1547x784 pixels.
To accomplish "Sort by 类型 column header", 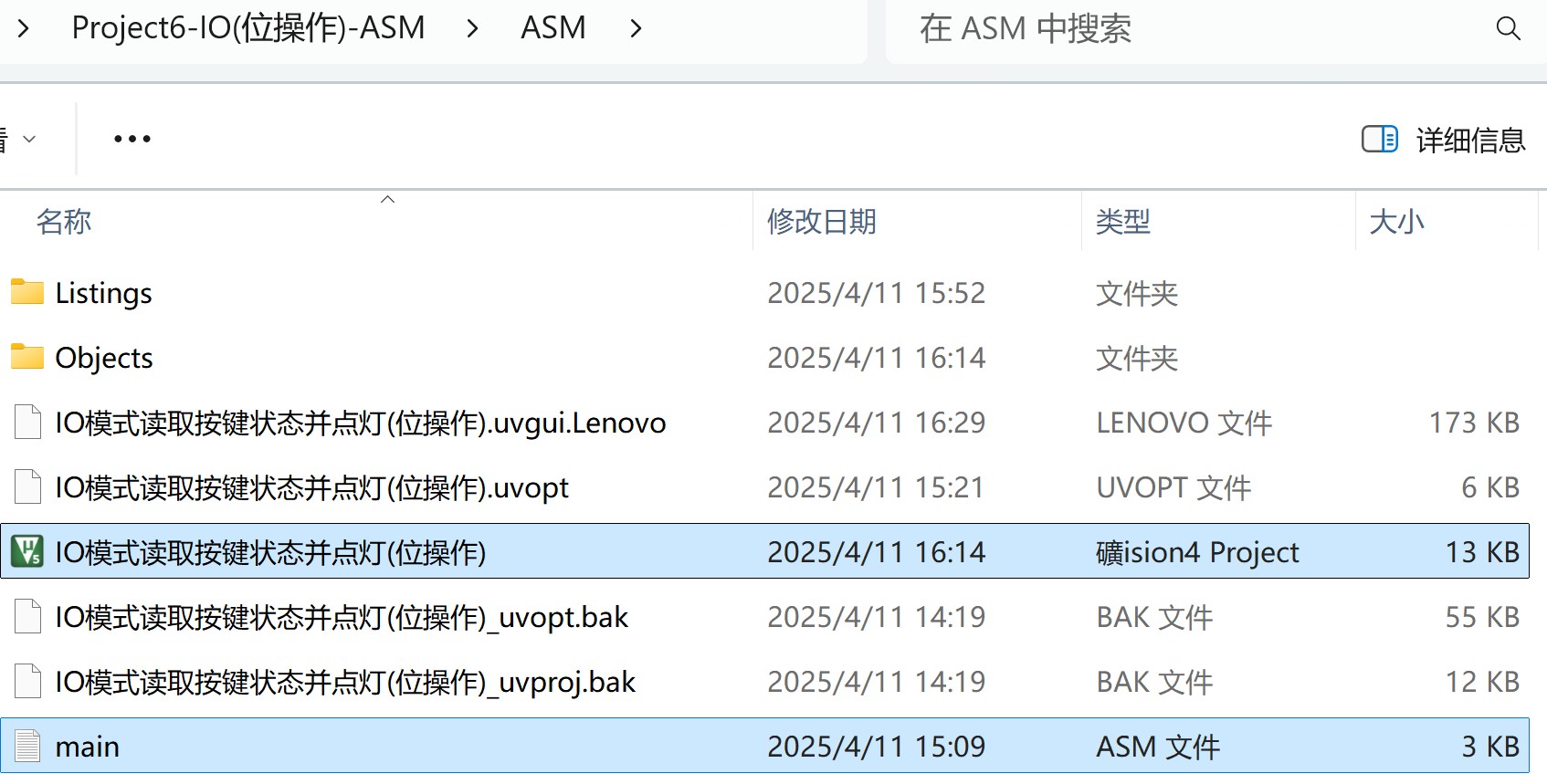I will (1123, 222).
